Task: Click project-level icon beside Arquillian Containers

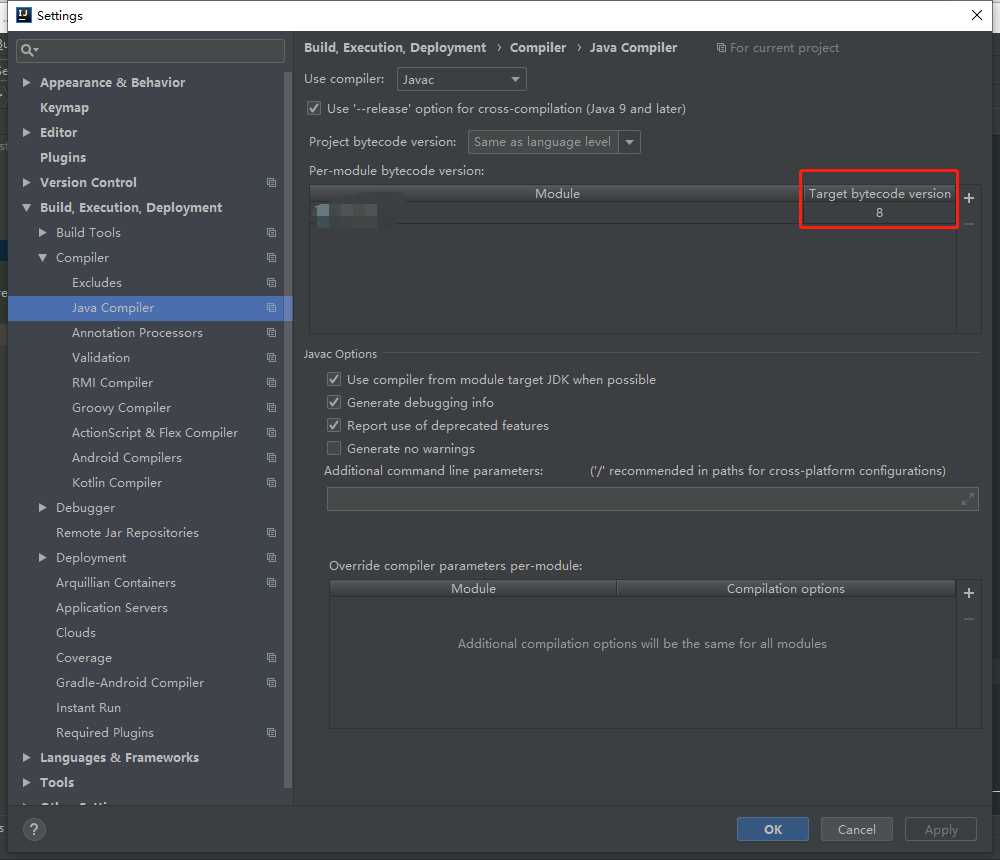Action: 271,582
